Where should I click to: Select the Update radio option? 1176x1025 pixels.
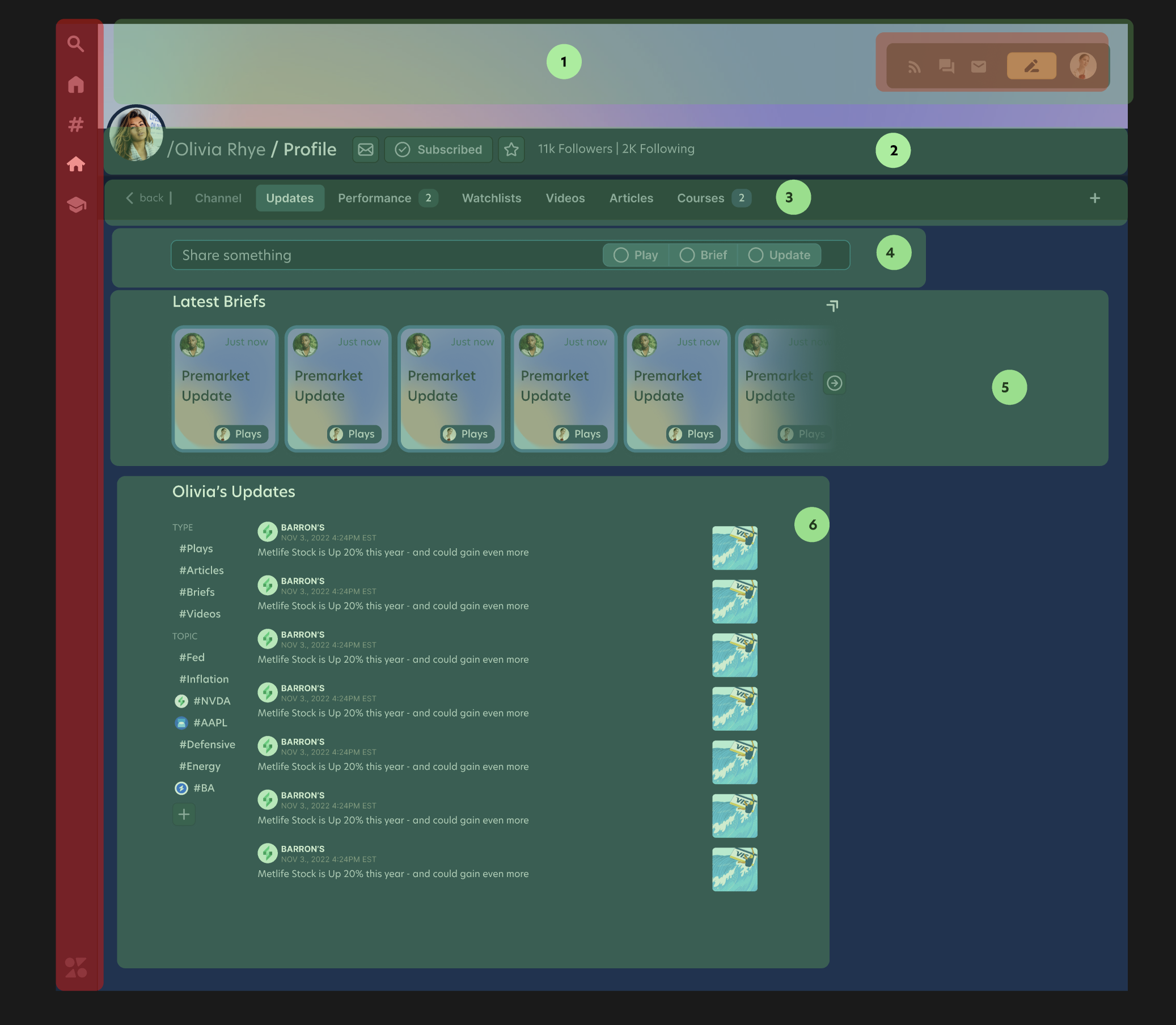pos(780,255)
